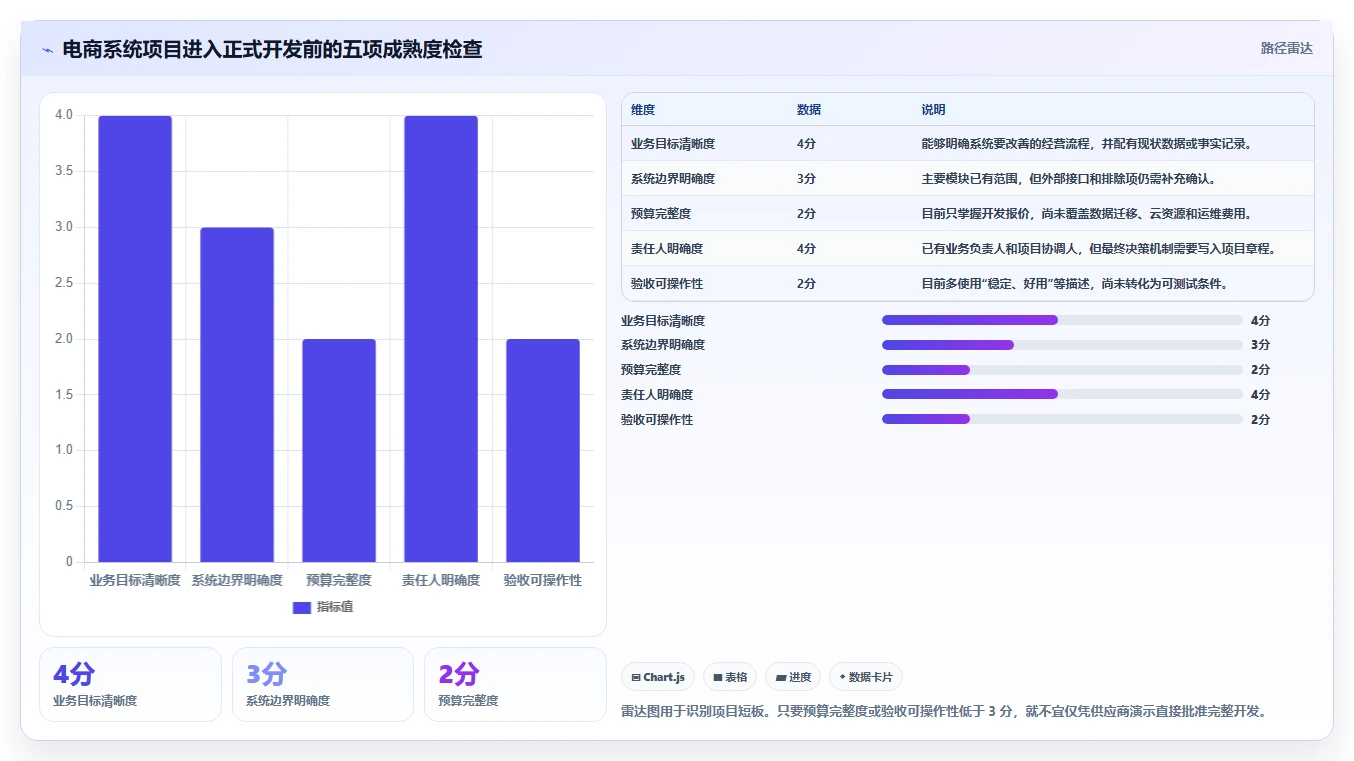Click description starting 目前多使用

[1074, 284]
